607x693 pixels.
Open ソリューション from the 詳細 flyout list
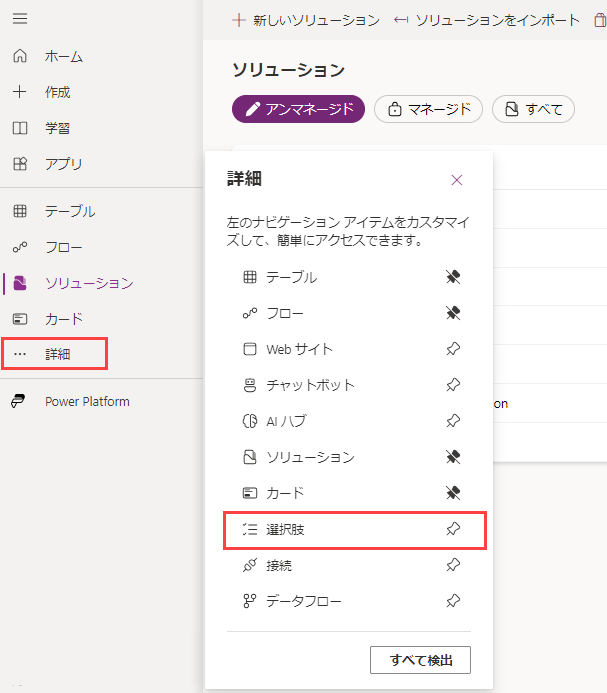[x=310, y=457]
